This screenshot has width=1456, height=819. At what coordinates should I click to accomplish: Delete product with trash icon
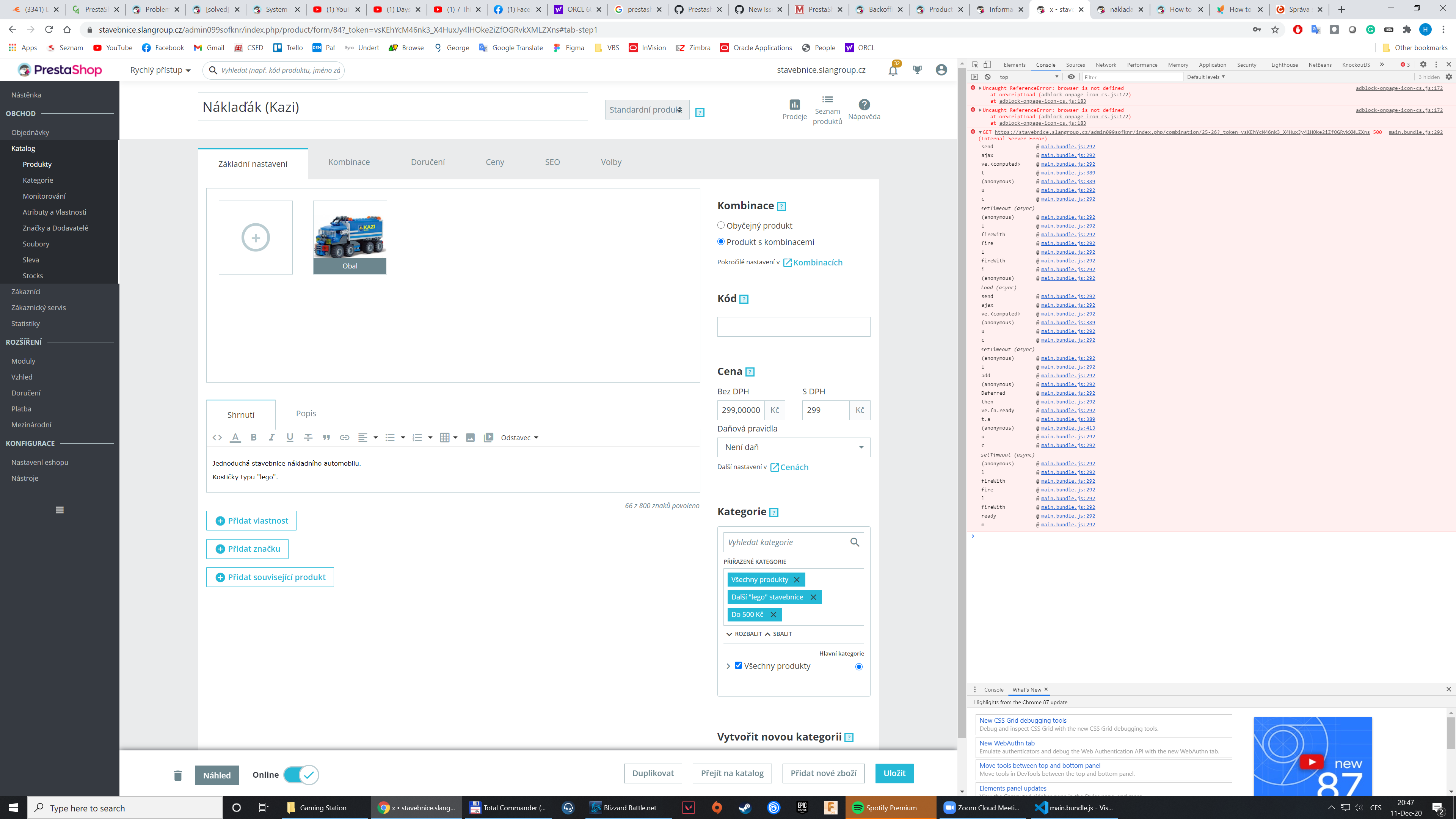pos(178,775)
